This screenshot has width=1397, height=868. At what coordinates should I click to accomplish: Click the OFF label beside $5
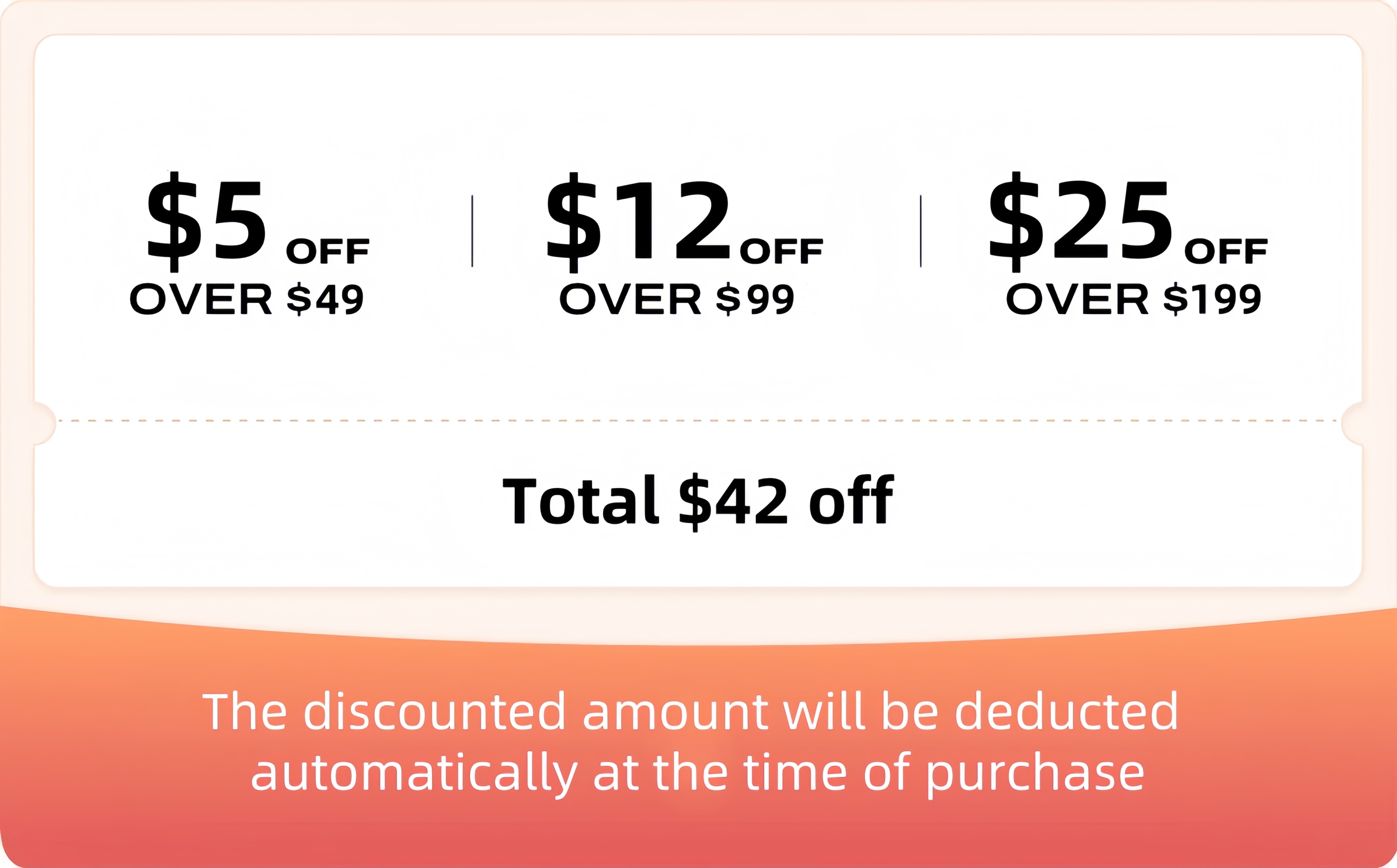(x=328, y=251)
